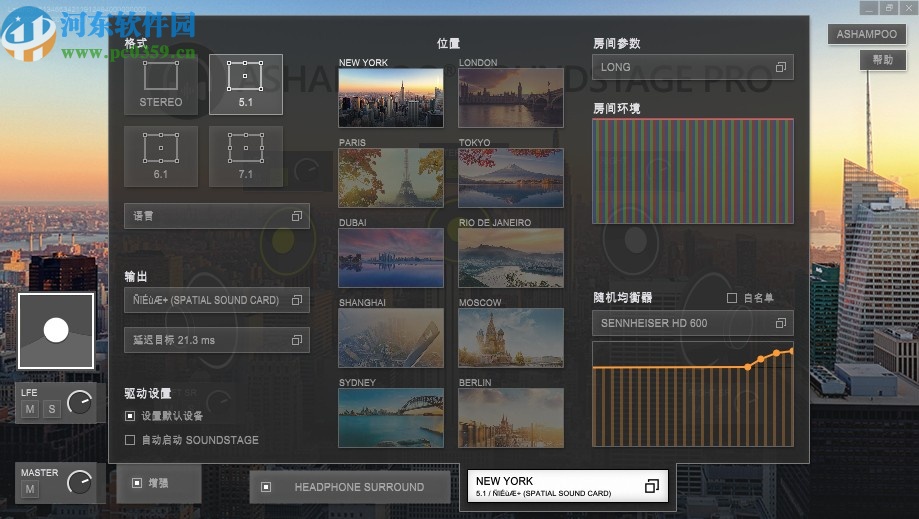Toggle the HEADPHONE SURROUND checkbox

266,487
